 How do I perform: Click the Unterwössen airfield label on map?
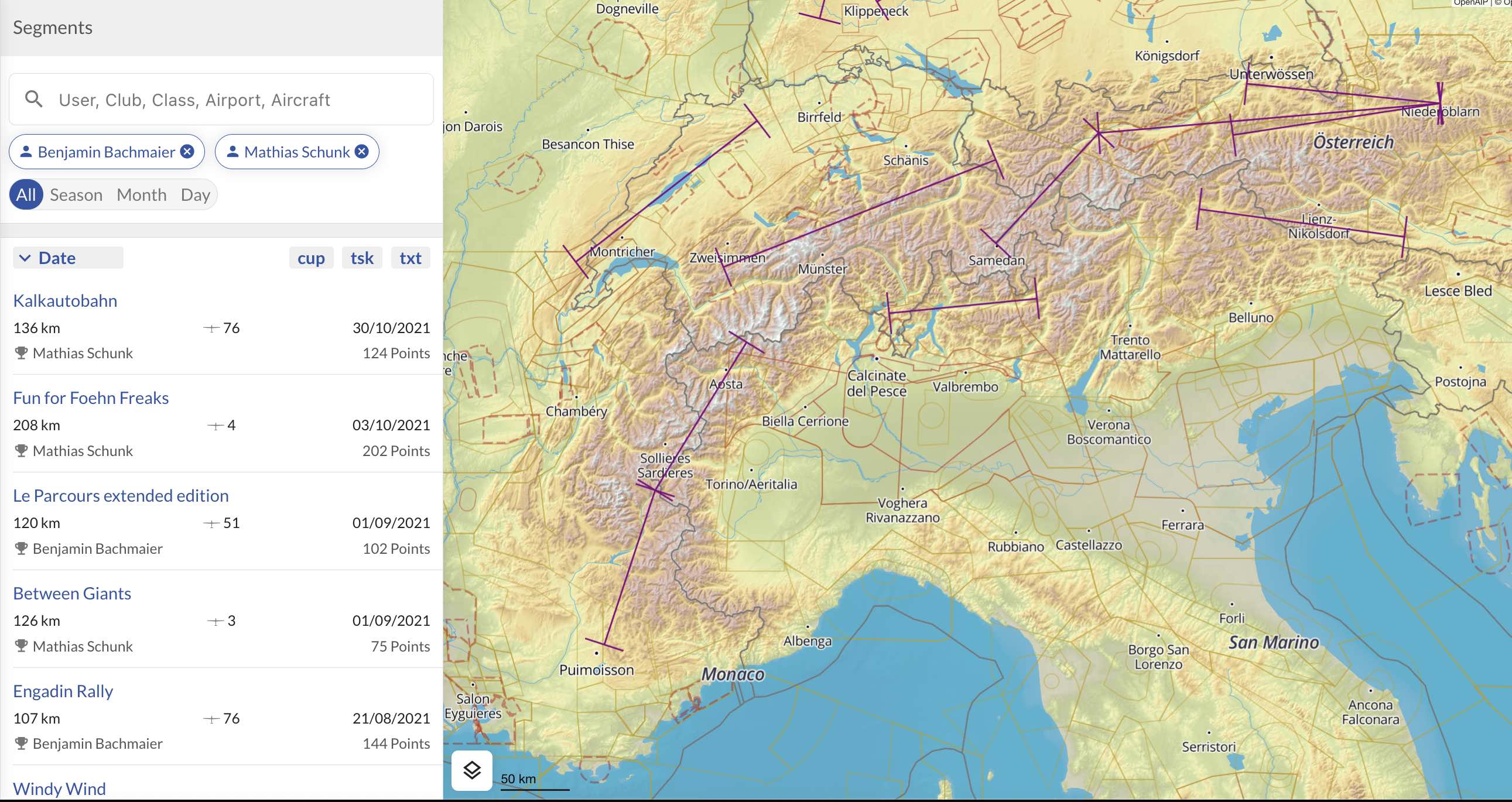click(1271, 74)
